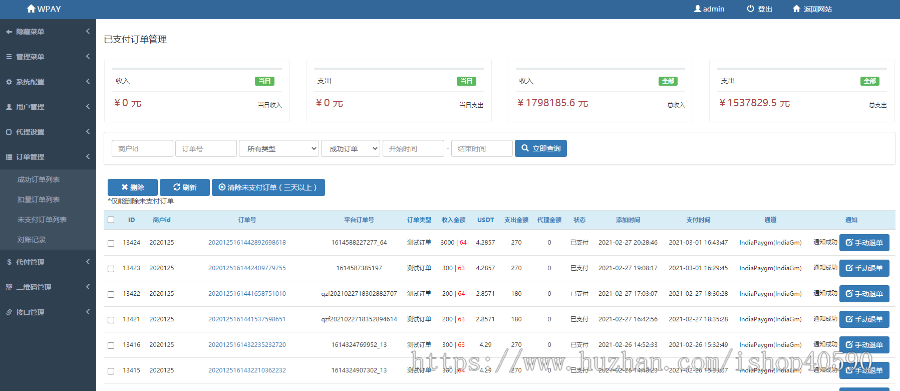
Task: Click 清除未支付订单（三天以上）button
Action: (268, 188)
